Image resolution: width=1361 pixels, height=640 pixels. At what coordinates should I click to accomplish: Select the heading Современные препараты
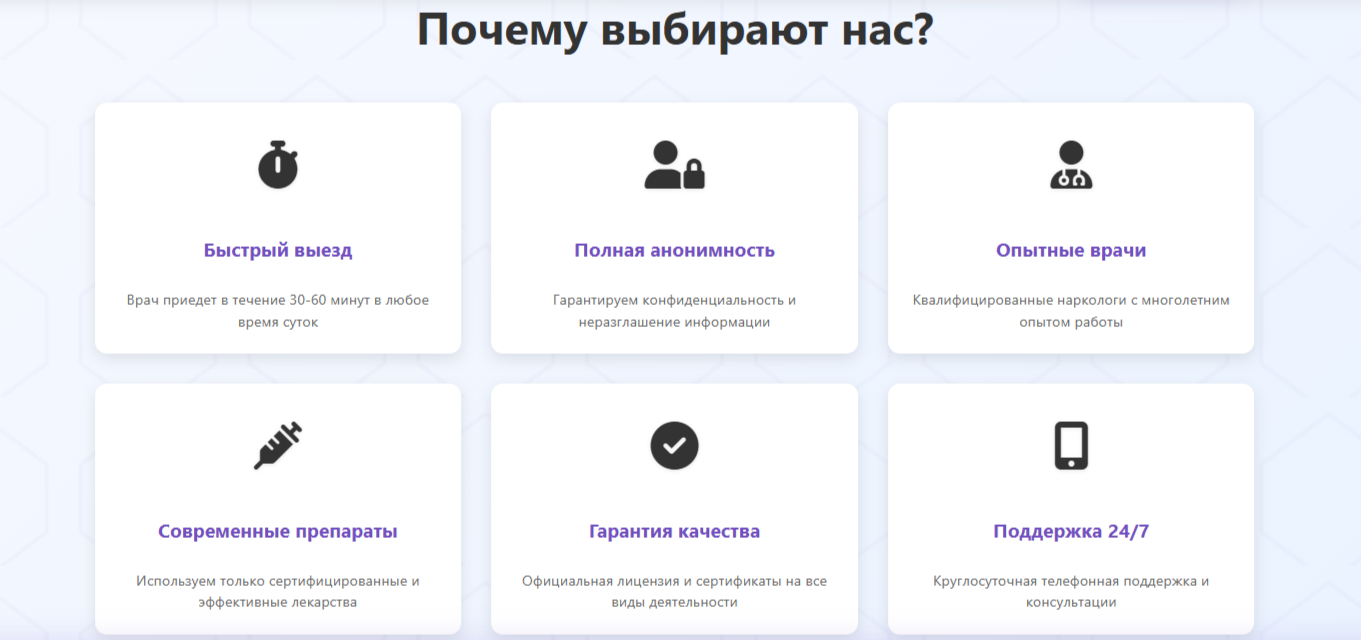click(x=278, y=531)
